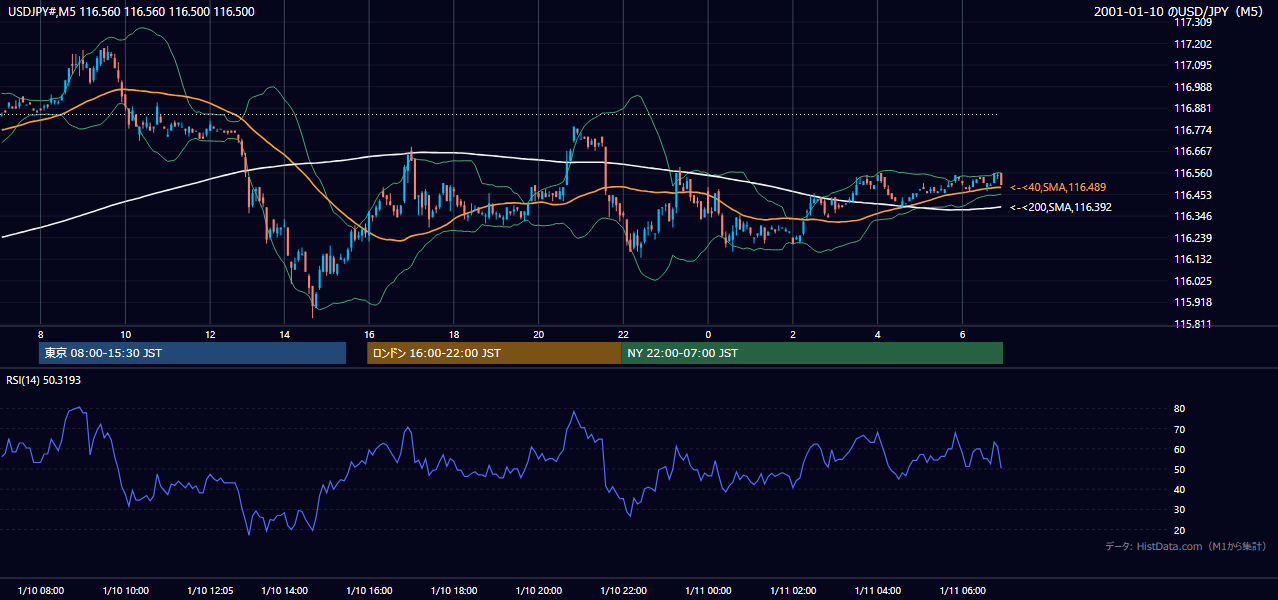This screenshot has height=600, width=1278.
Task: Click the 1/10 08:00 time axis label
Action: tap(40, 590)
